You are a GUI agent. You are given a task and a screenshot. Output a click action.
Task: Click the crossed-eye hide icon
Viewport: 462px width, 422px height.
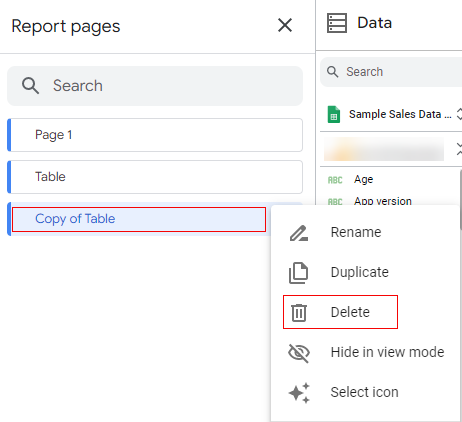click(x=299, y=353)
